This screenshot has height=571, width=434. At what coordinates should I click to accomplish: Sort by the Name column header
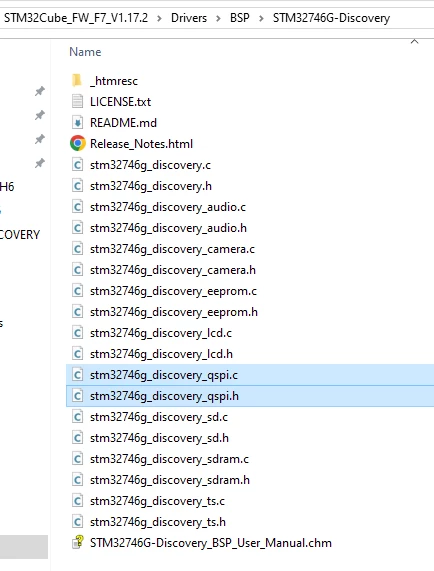tap(85, 52)
